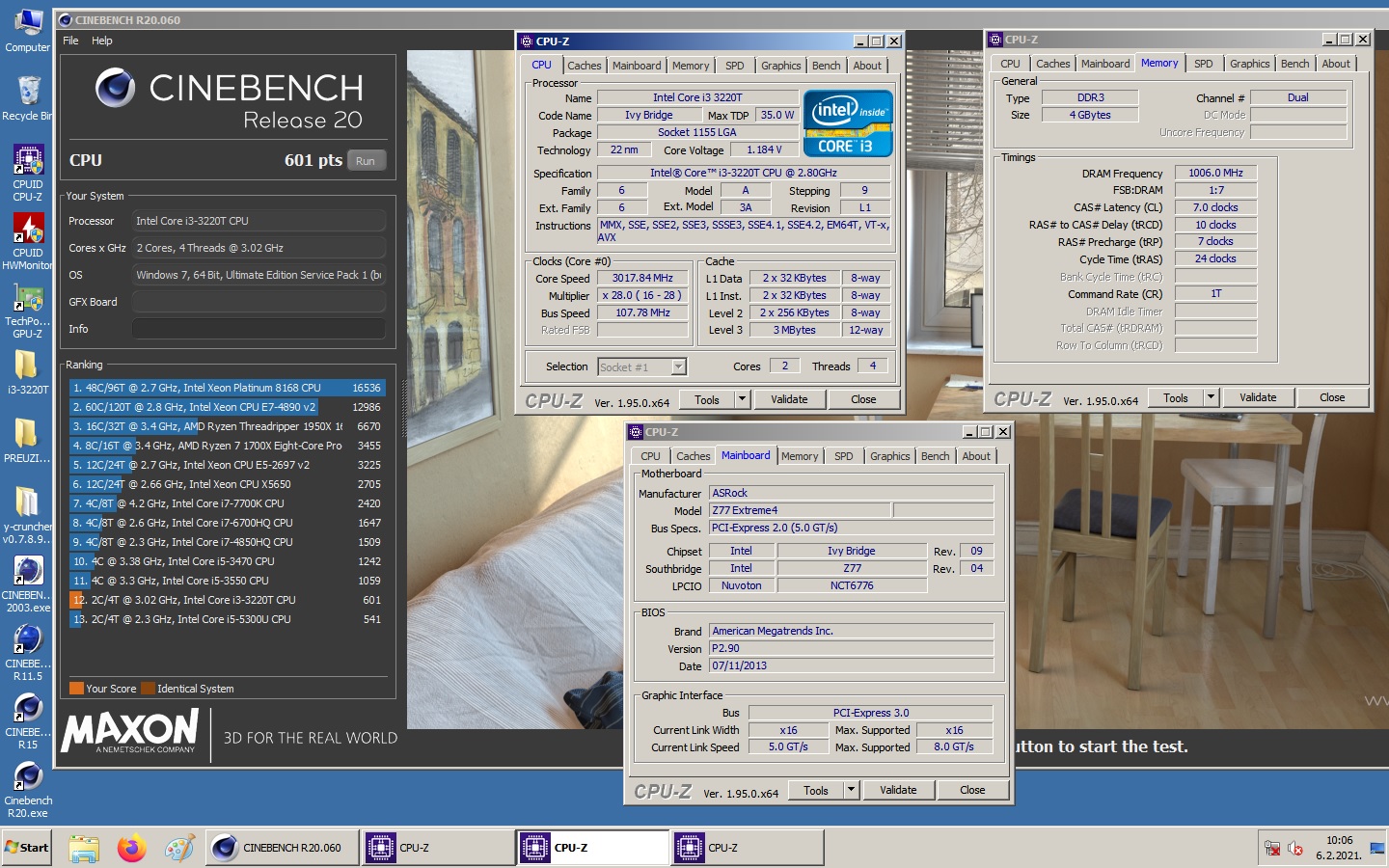The image size is (1389, 868).
Task: Click the DRAM Frequency value 1006.0 MHz
Action: coord(1215,173)
